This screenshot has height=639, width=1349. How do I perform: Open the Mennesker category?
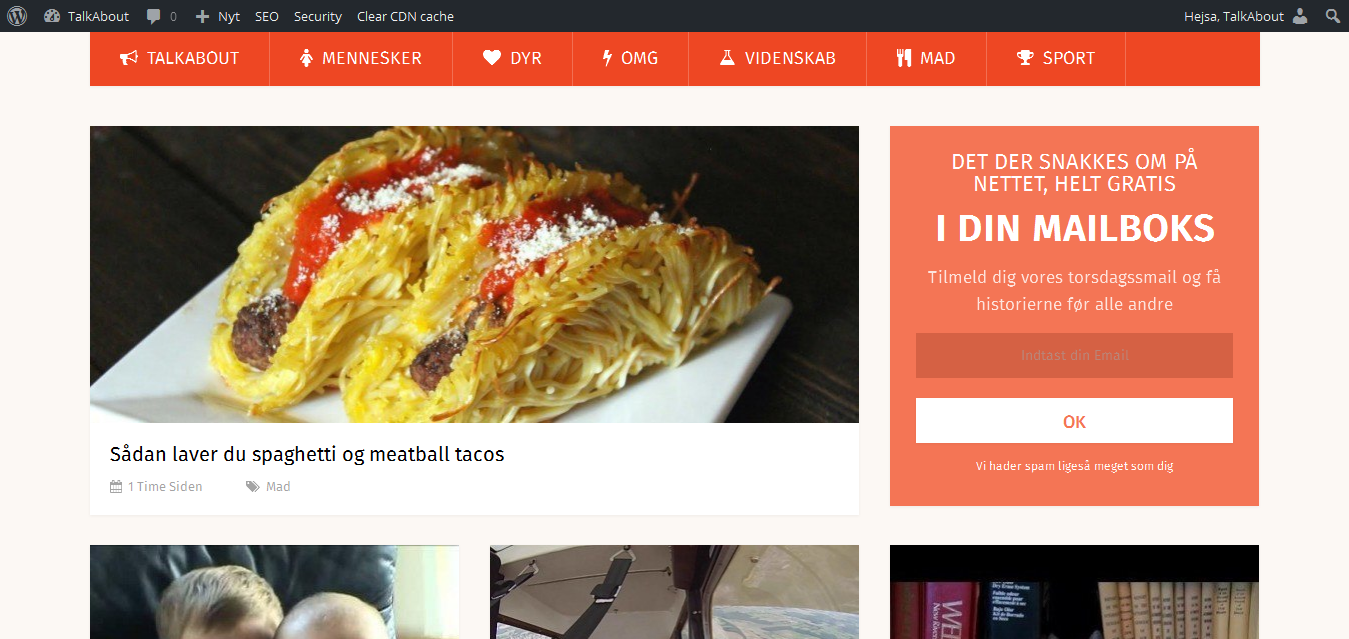click(x=361, y=58)
